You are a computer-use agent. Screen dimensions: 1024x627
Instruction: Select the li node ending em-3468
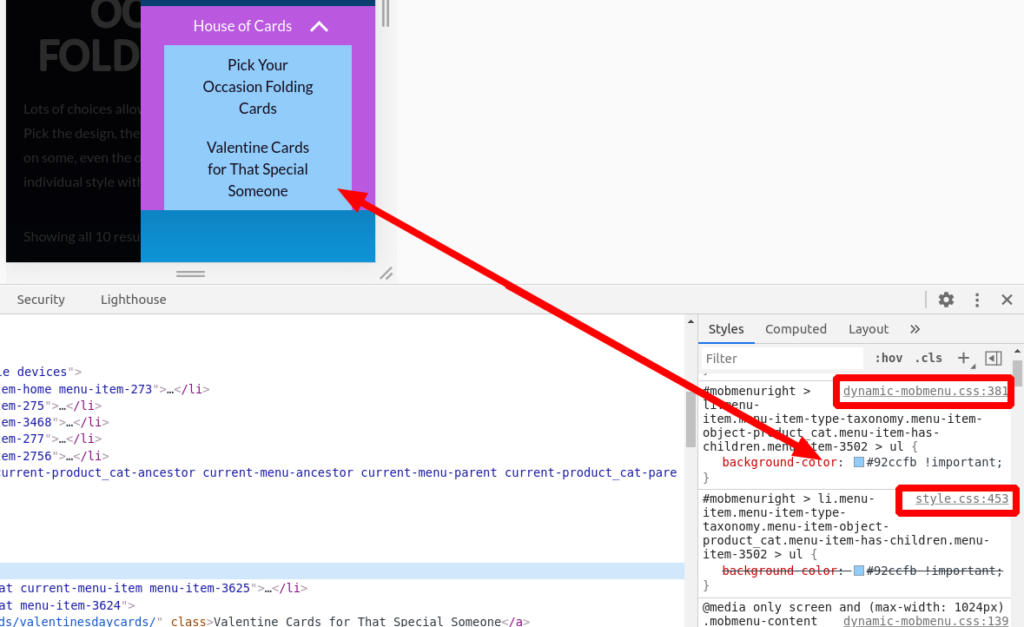[55, 423]
